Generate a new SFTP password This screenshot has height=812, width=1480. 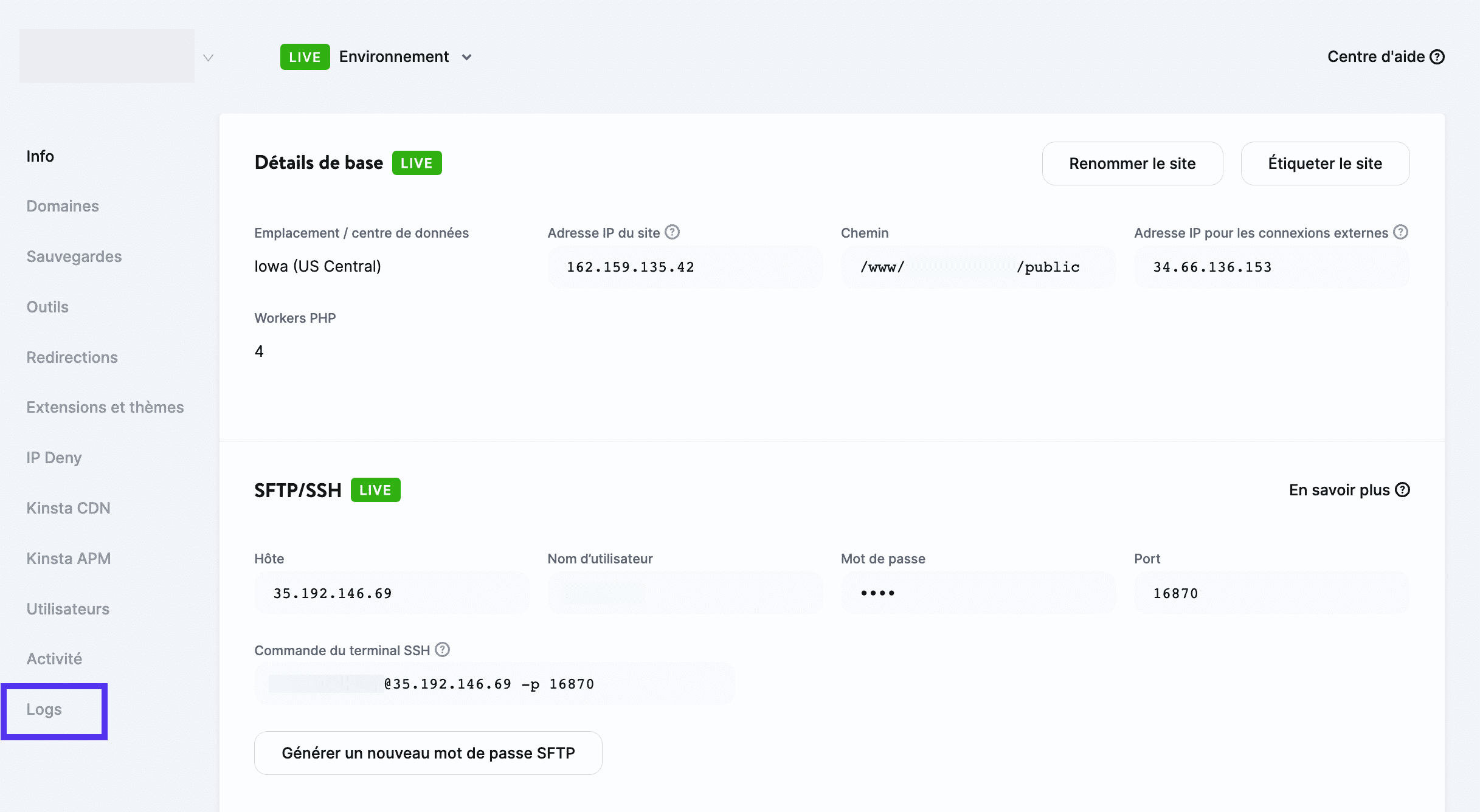click(x=428, y=753)
